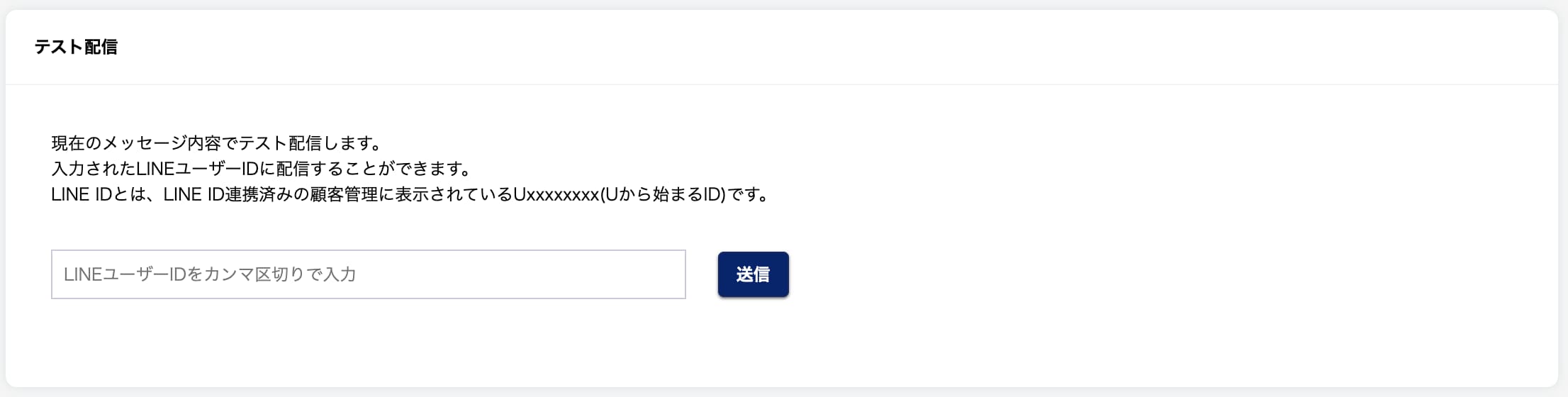Image resolution: width=1568 pixels, height=397 pixels.
Task: Click the line 入力されたLINEユーザーIDに配信することができます
Action: click(x=262, y=169)
